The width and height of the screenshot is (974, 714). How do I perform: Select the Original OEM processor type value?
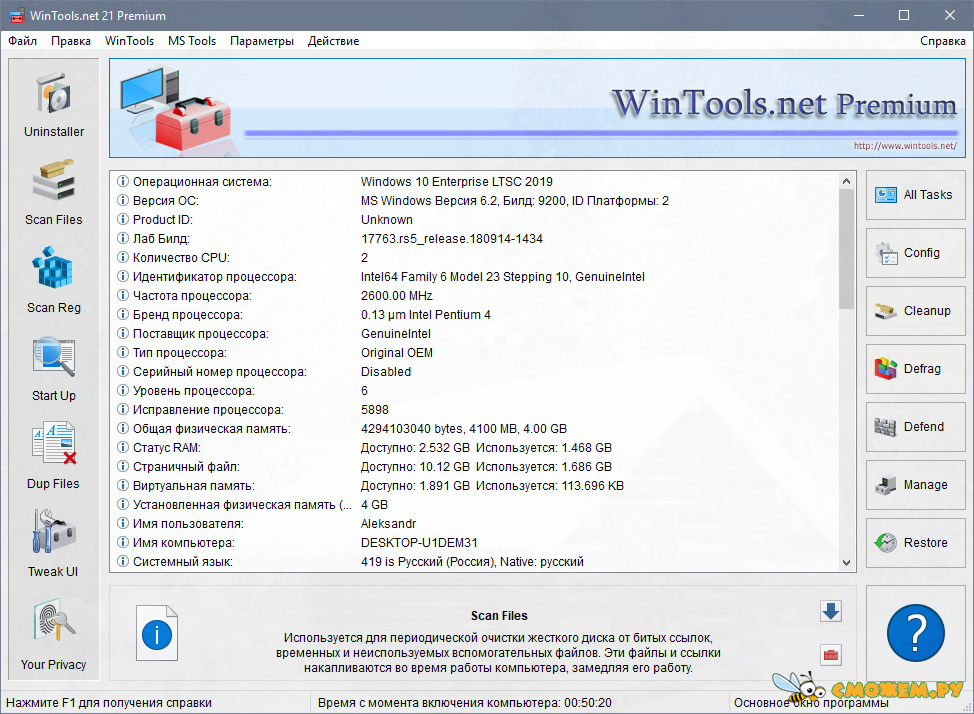397,352
